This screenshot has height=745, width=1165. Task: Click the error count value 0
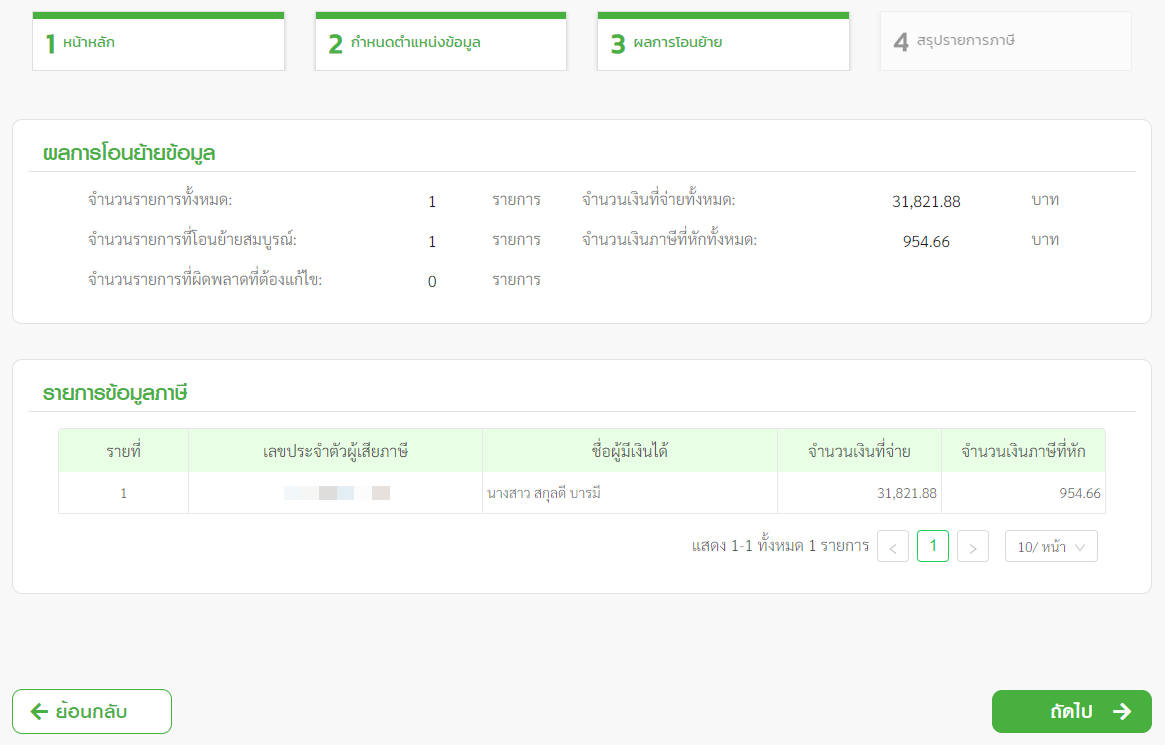tap(432, 282)
